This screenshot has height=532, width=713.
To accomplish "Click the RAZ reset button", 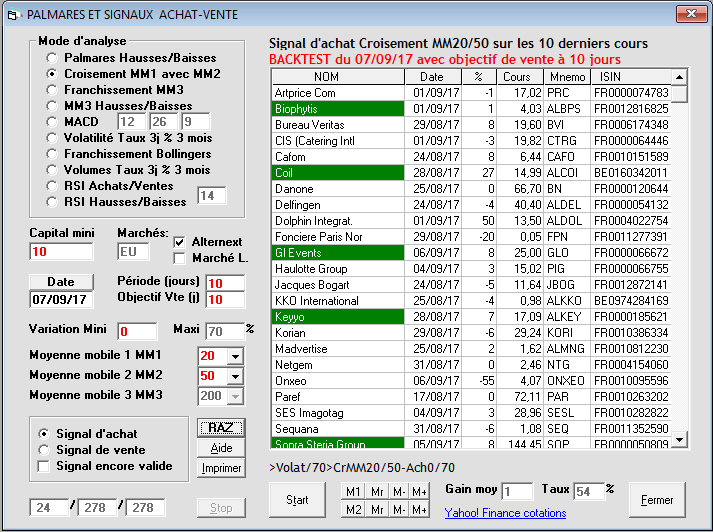I will pos(221,428).
